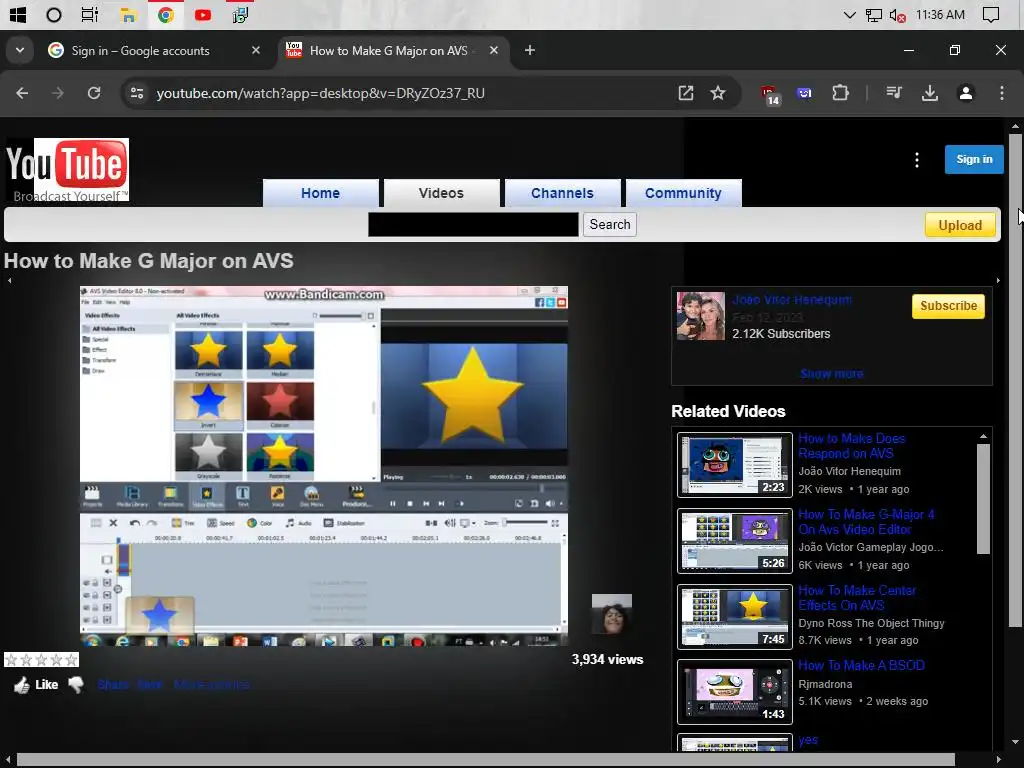1024x768 pixels.
Task: Close the How to Make G Major tab
Action: point(494,50)
